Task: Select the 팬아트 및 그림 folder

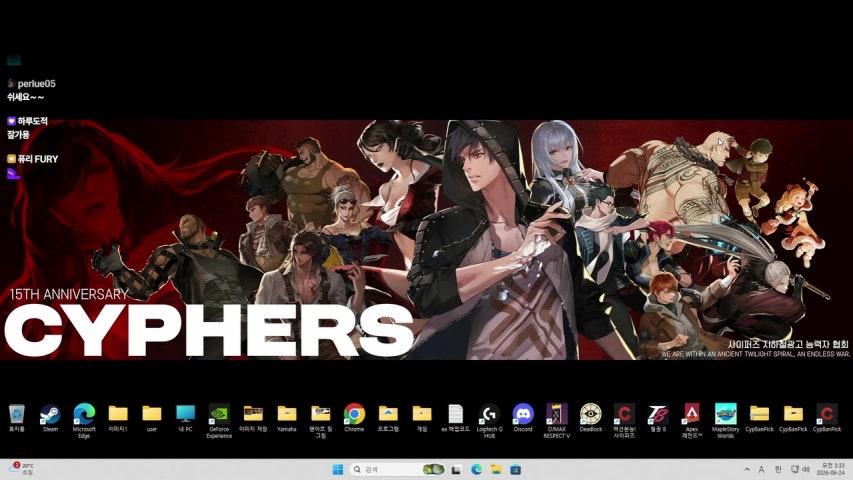Action: [320, 421]
